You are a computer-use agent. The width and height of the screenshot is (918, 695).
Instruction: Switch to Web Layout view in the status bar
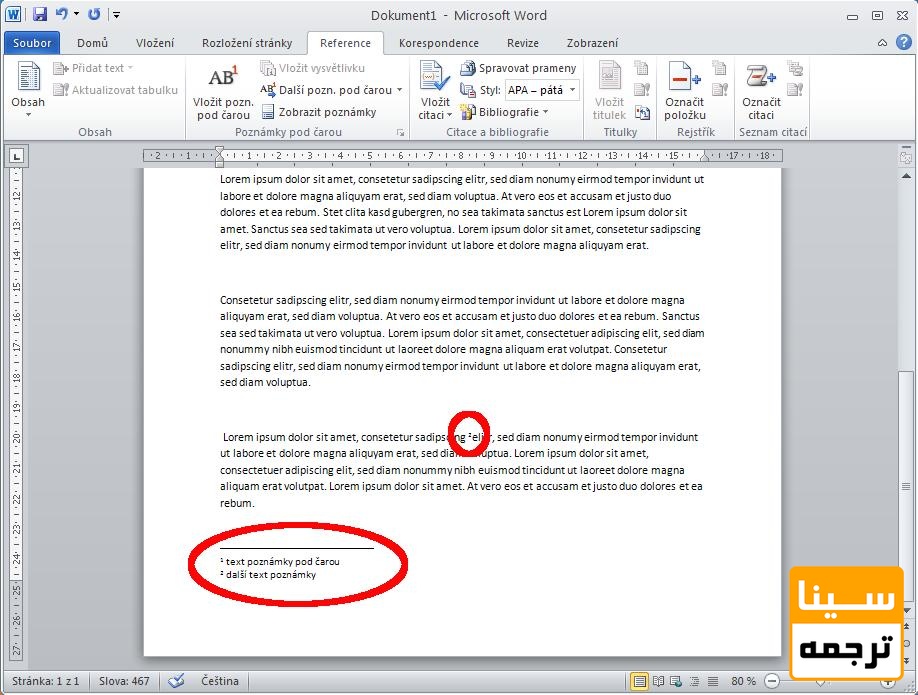[676, 681]
